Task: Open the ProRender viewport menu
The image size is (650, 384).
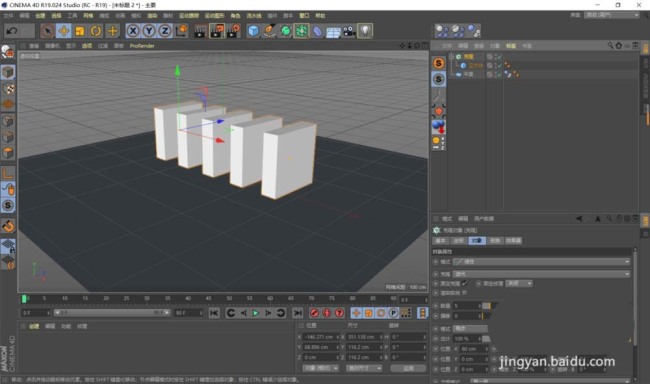Action: tap(142, 46)
